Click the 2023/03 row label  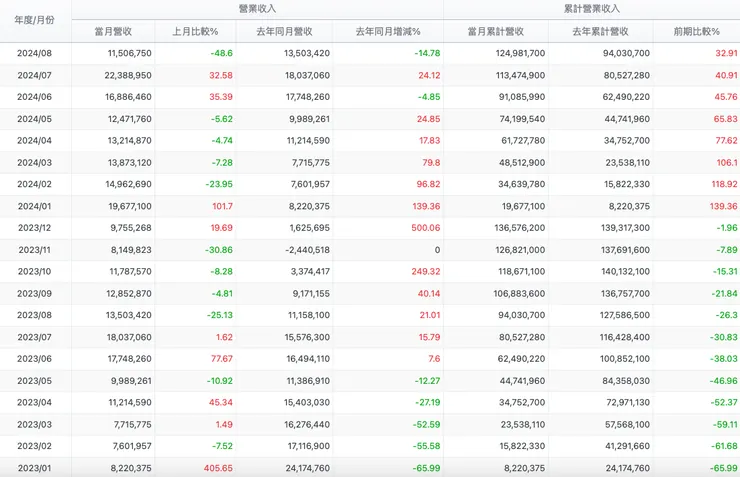(34, 425)
